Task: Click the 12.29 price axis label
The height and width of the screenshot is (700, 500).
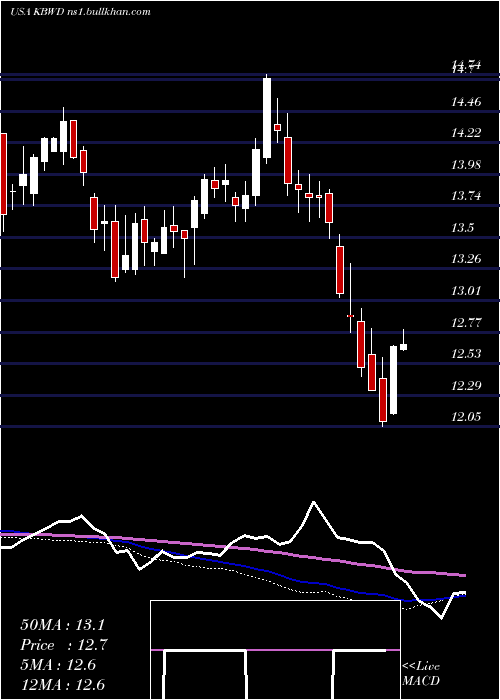Action: click(x=466, y=385)
